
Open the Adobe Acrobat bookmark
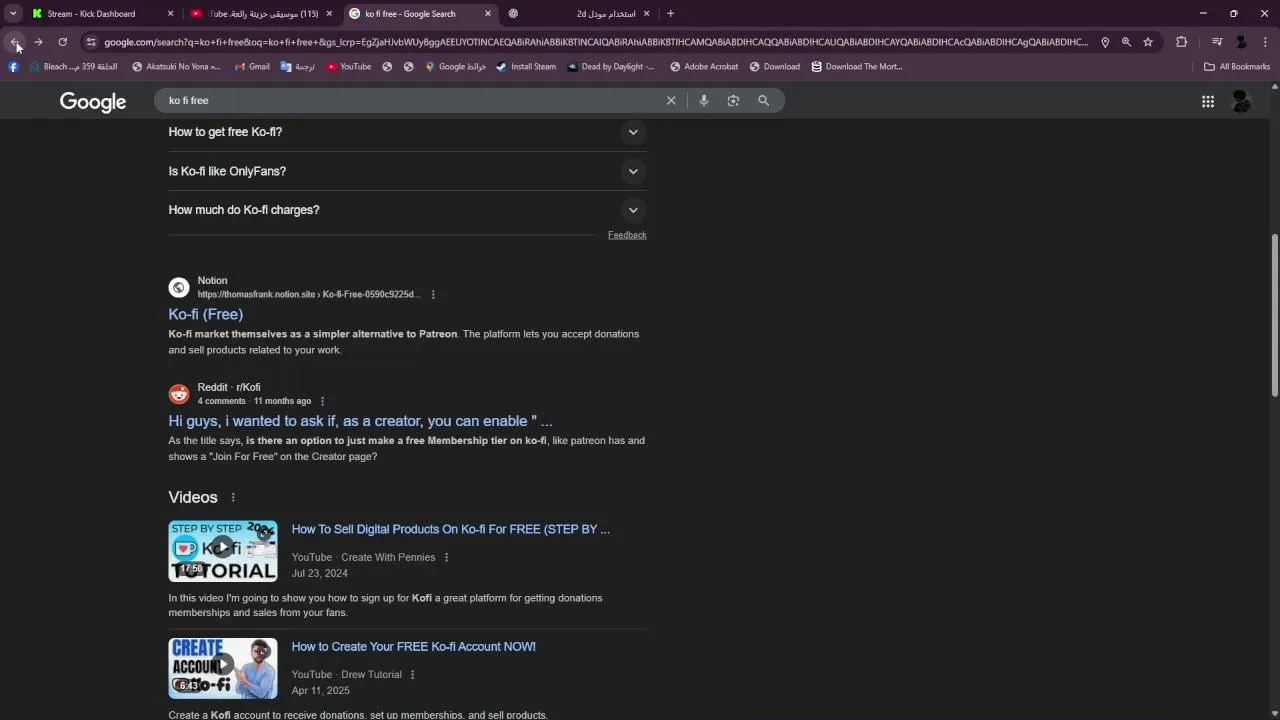click(x=704, y=67)
